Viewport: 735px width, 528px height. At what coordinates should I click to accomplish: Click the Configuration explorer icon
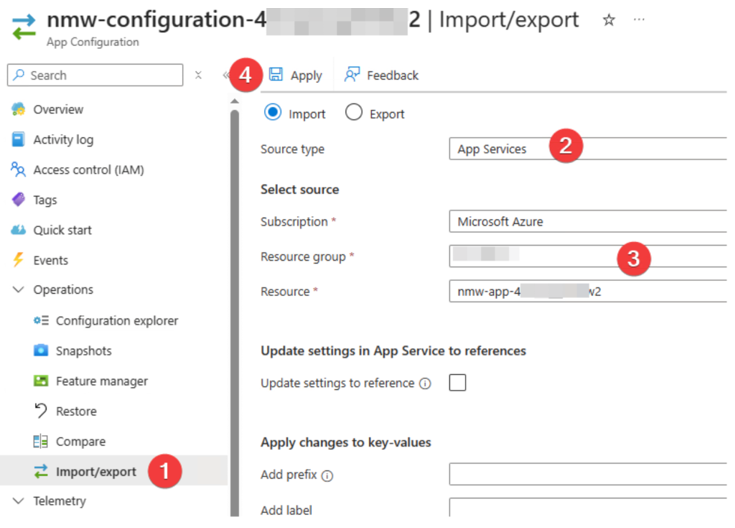[41, 321]
